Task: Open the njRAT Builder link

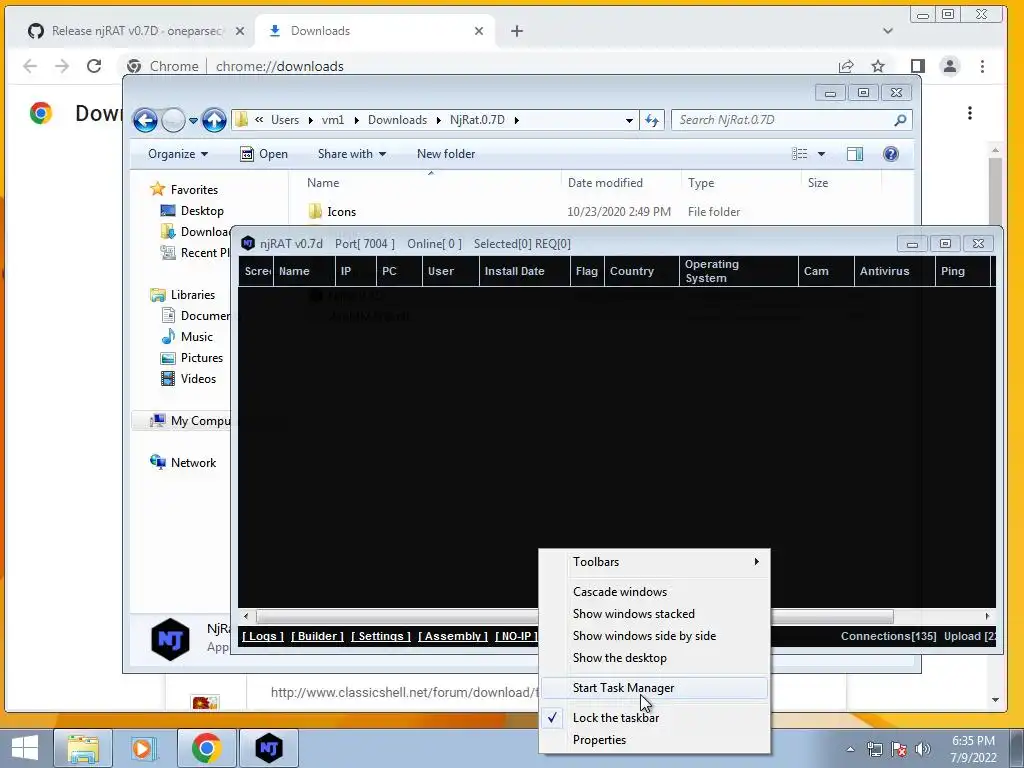Action: point(317,636)
